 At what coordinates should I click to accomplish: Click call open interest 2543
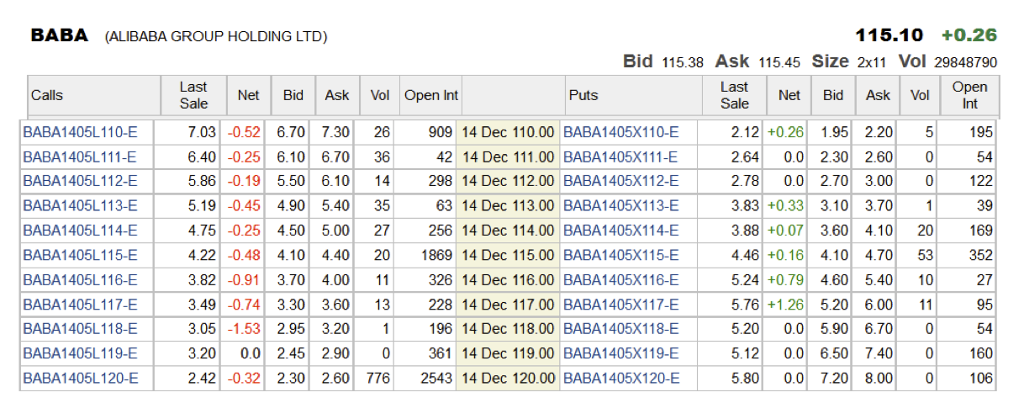click(x=436, y=379)
